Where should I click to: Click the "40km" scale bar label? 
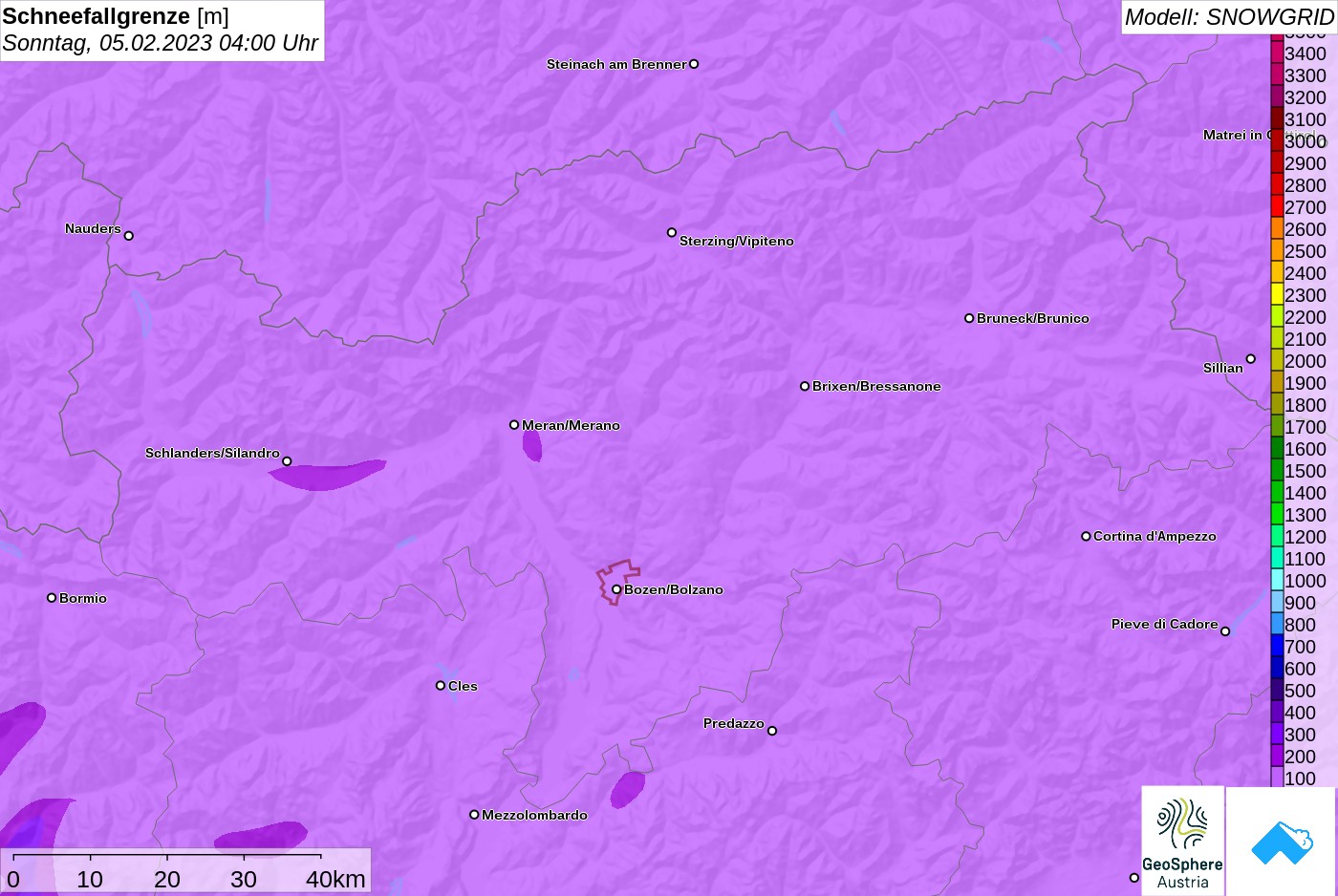pyautogui.click(x=335, y=879)
